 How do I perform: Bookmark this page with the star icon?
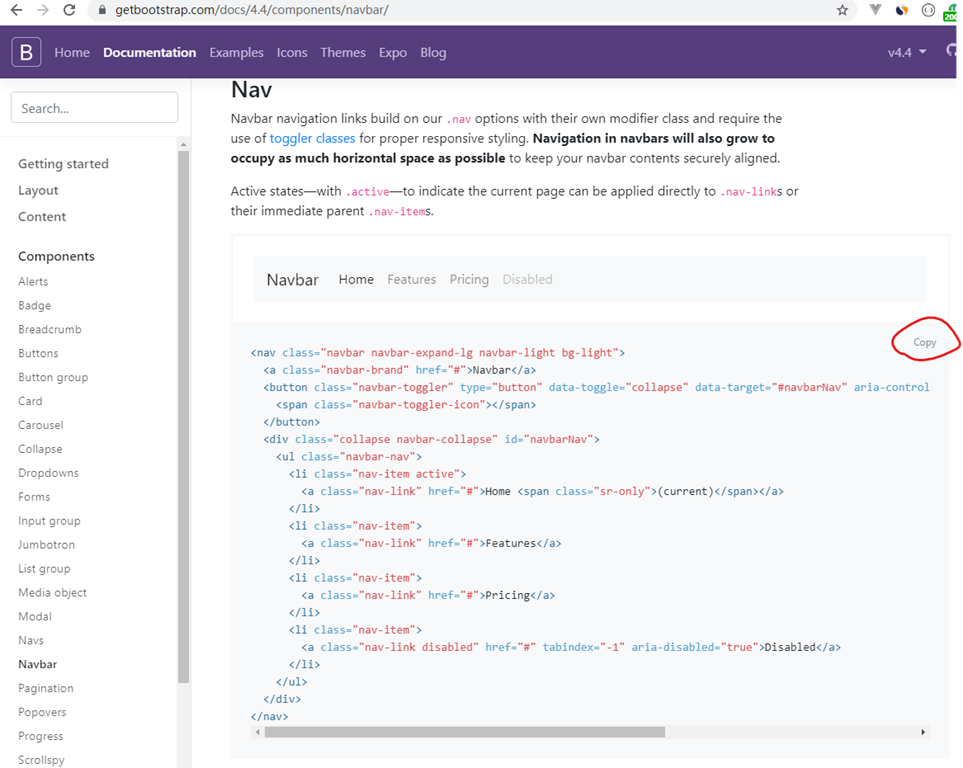point(842,10)
